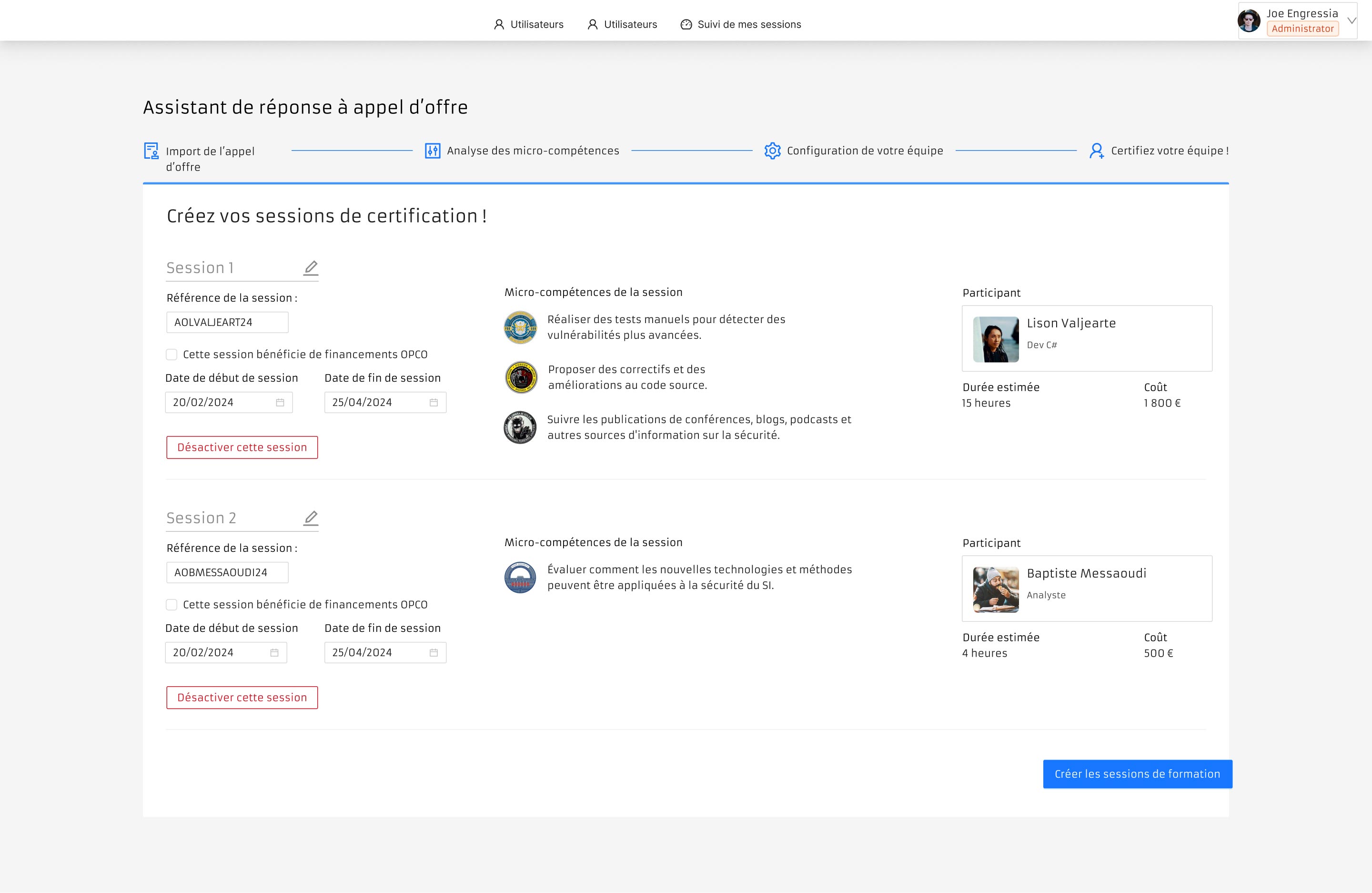Click the Import de l'appel d'offre document icon
The image size is (1372, 893).
151,151
